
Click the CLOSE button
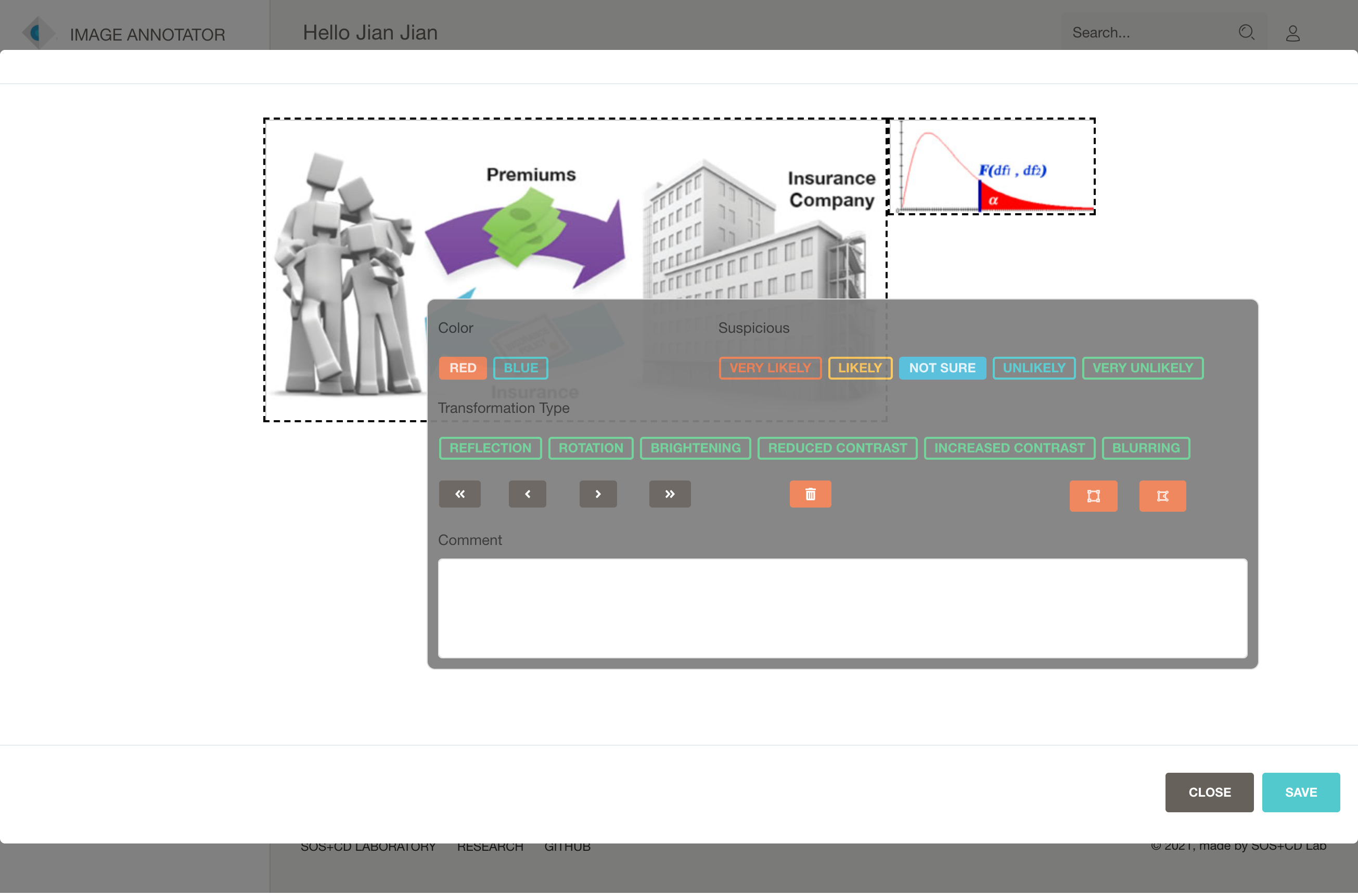tap(1209, 792)
